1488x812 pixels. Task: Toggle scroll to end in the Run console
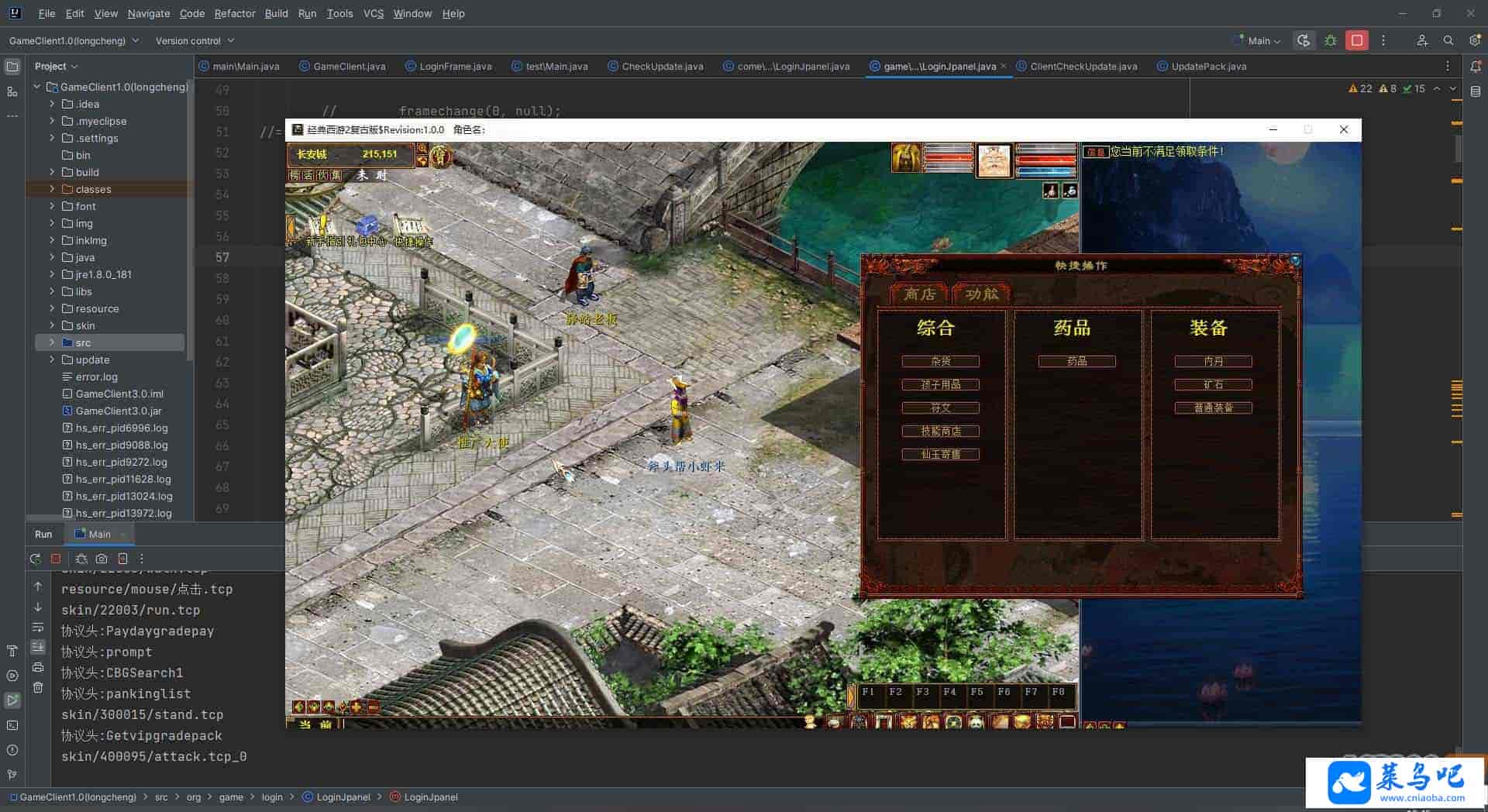tap(38, 647)
